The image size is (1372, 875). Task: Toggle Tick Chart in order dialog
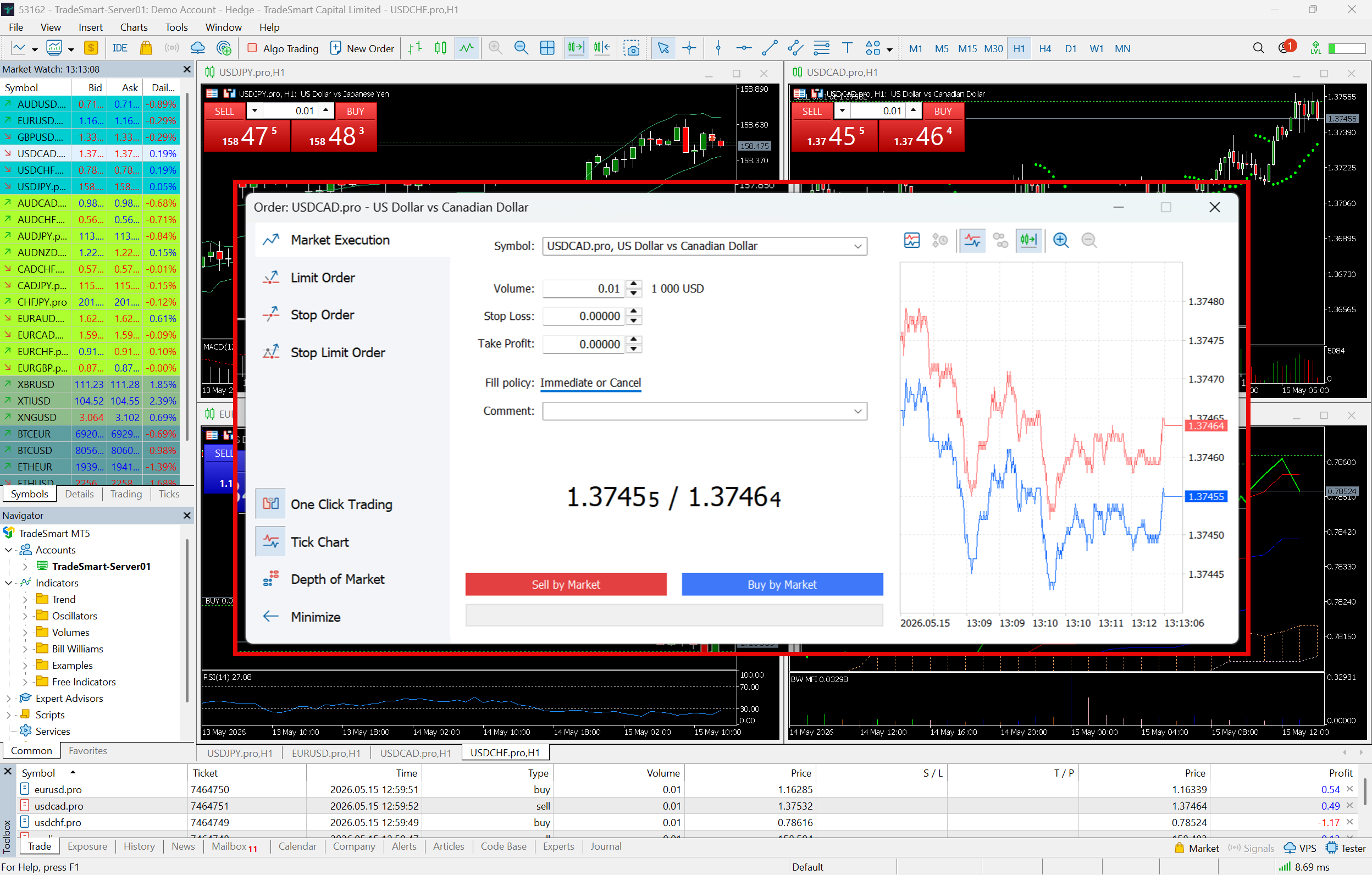[x=303, y=542]
